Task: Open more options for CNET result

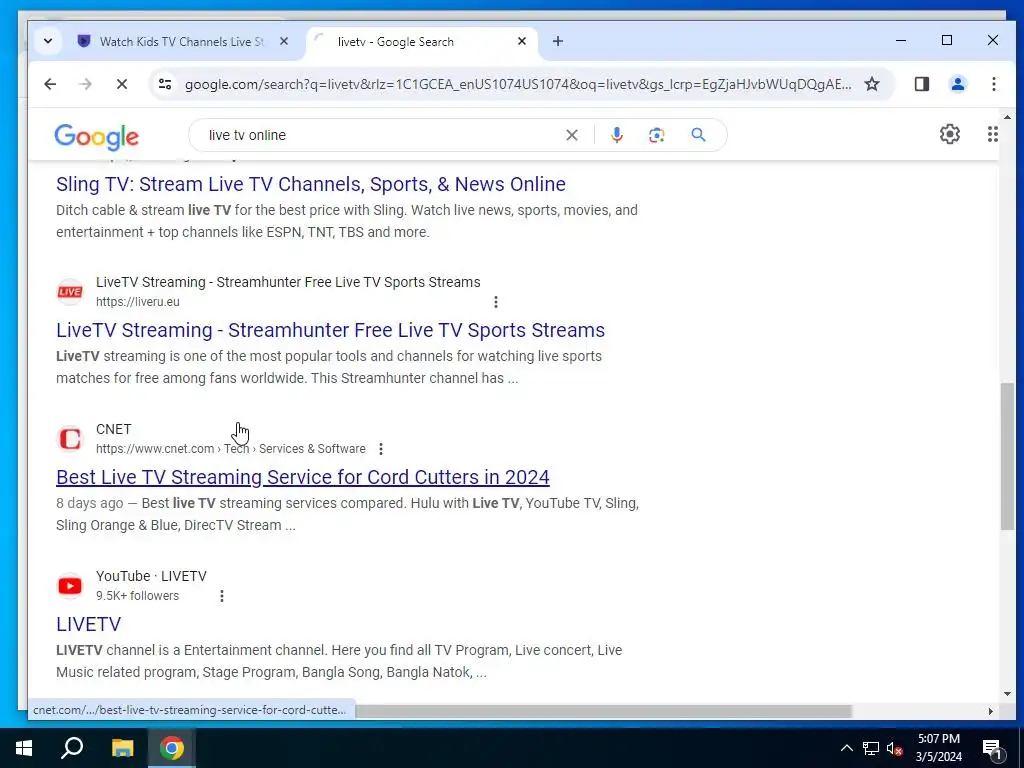Action: click(x=381, y=449)
